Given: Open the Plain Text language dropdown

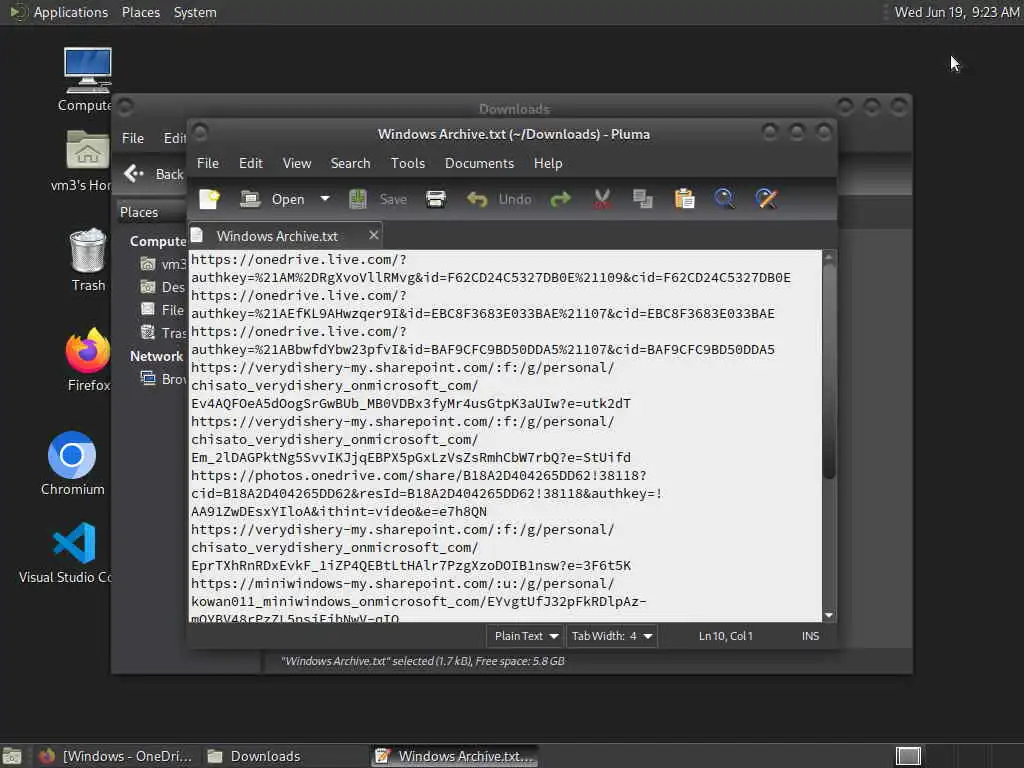Looking at the screenshot, I should pyautogui.click(x=525, y=636).
